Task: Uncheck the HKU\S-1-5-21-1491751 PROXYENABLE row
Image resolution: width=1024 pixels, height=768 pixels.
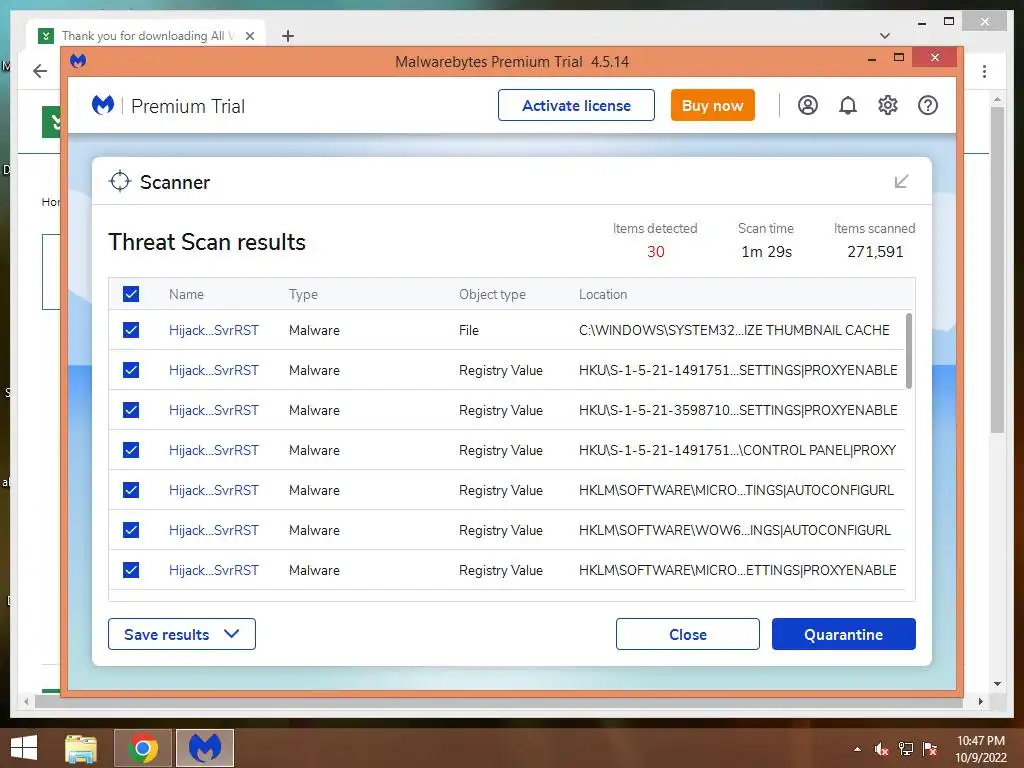Action: (131, 370)
